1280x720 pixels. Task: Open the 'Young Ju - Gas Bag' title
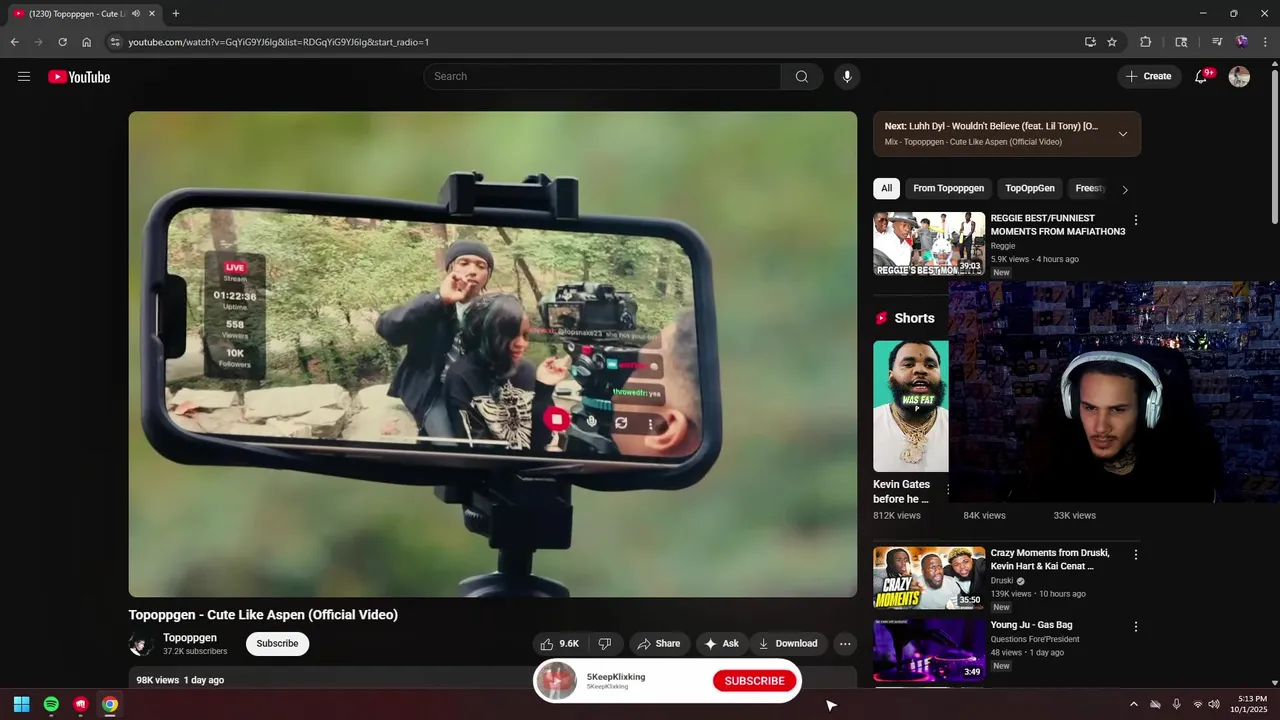(1031, 625)
